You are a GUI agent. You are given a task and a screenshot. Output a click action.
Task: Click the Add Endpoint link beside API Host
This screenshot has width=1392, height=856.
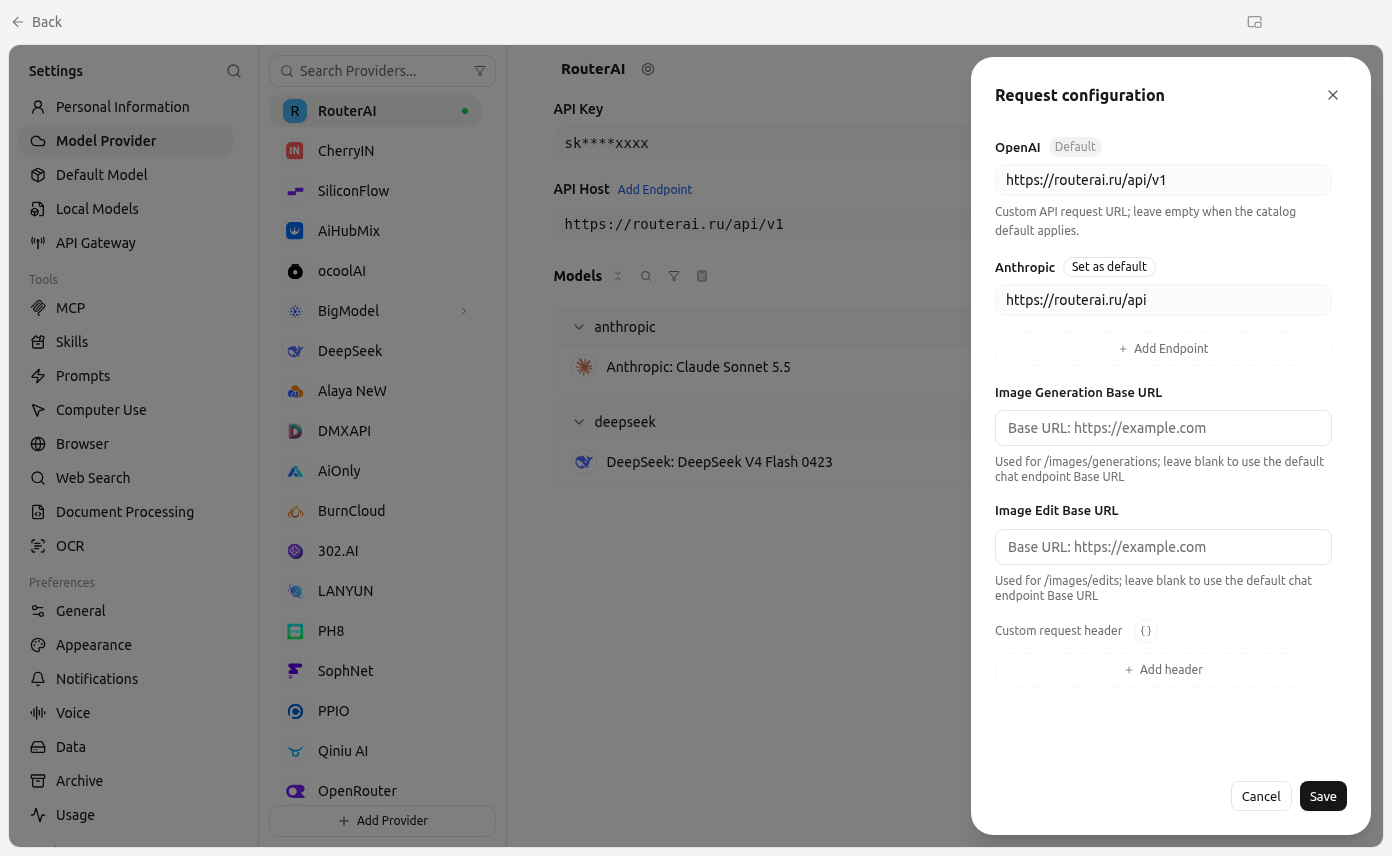[655, 189]
